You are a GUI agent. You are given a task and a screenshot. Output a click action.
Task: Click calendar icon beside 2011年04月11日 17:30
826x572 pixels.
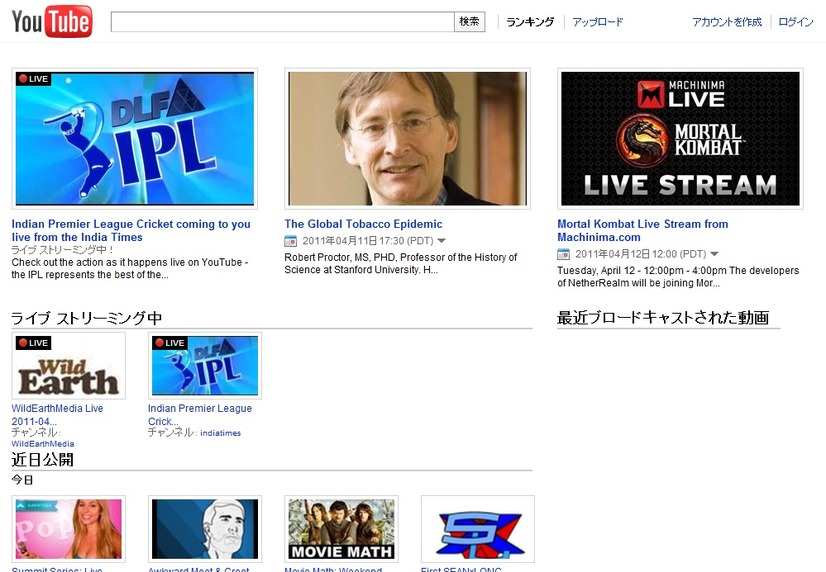(x=290, y=241)
